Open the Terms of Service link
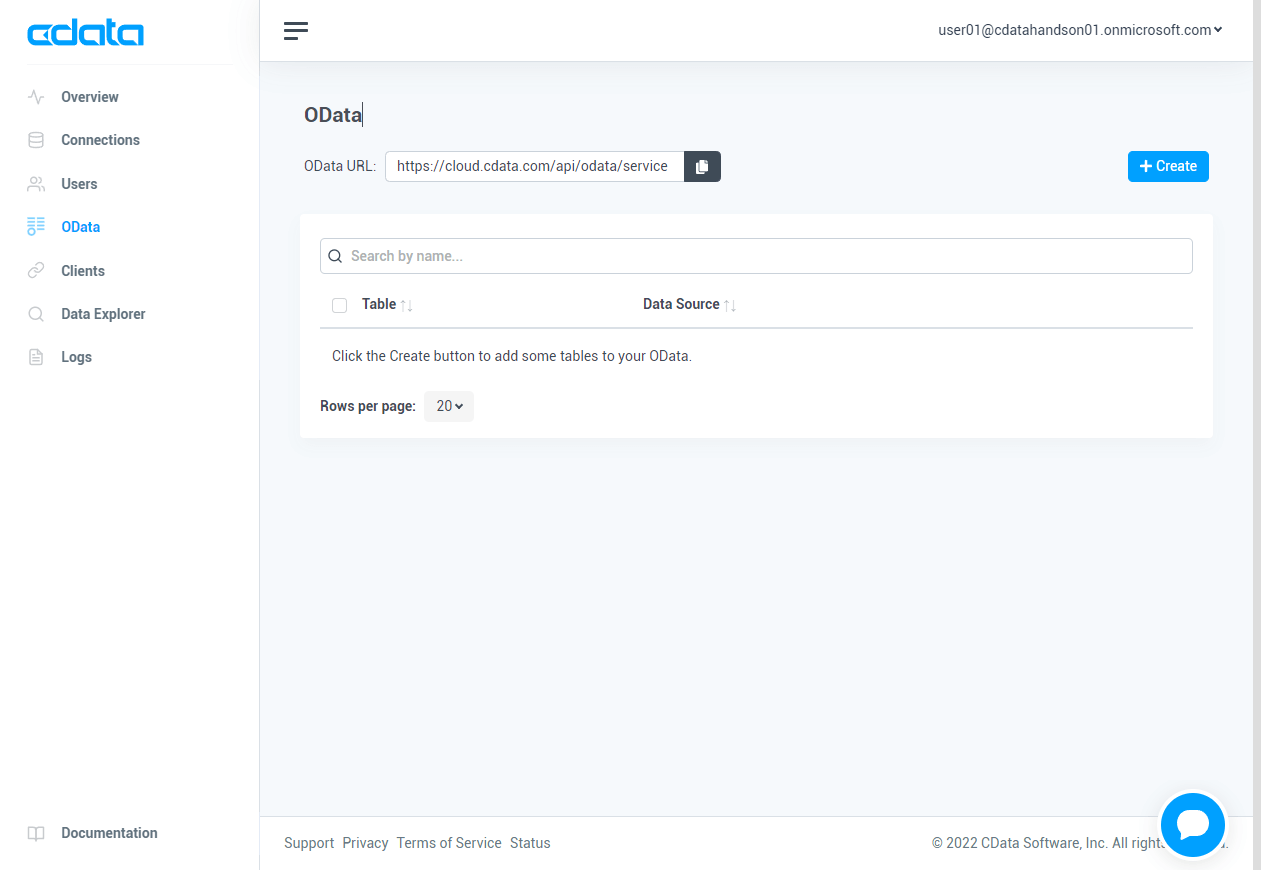 (449, 843)
